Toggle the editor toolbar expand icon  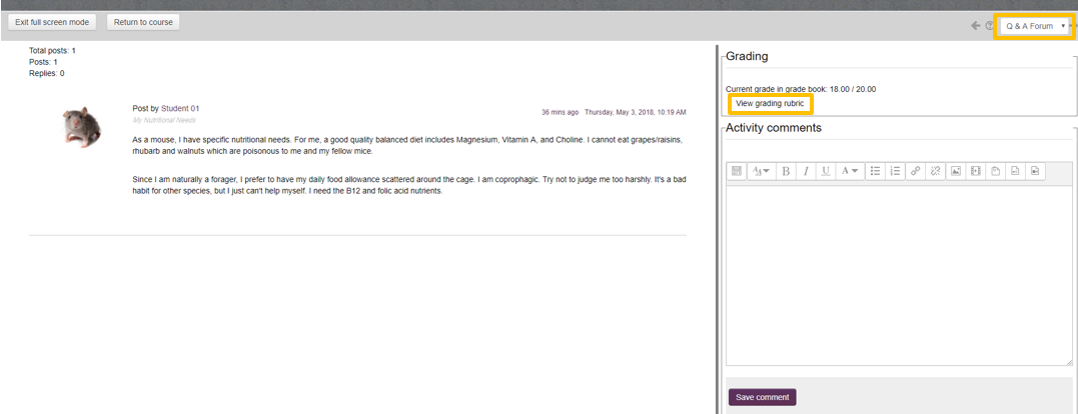coord(737,171)
